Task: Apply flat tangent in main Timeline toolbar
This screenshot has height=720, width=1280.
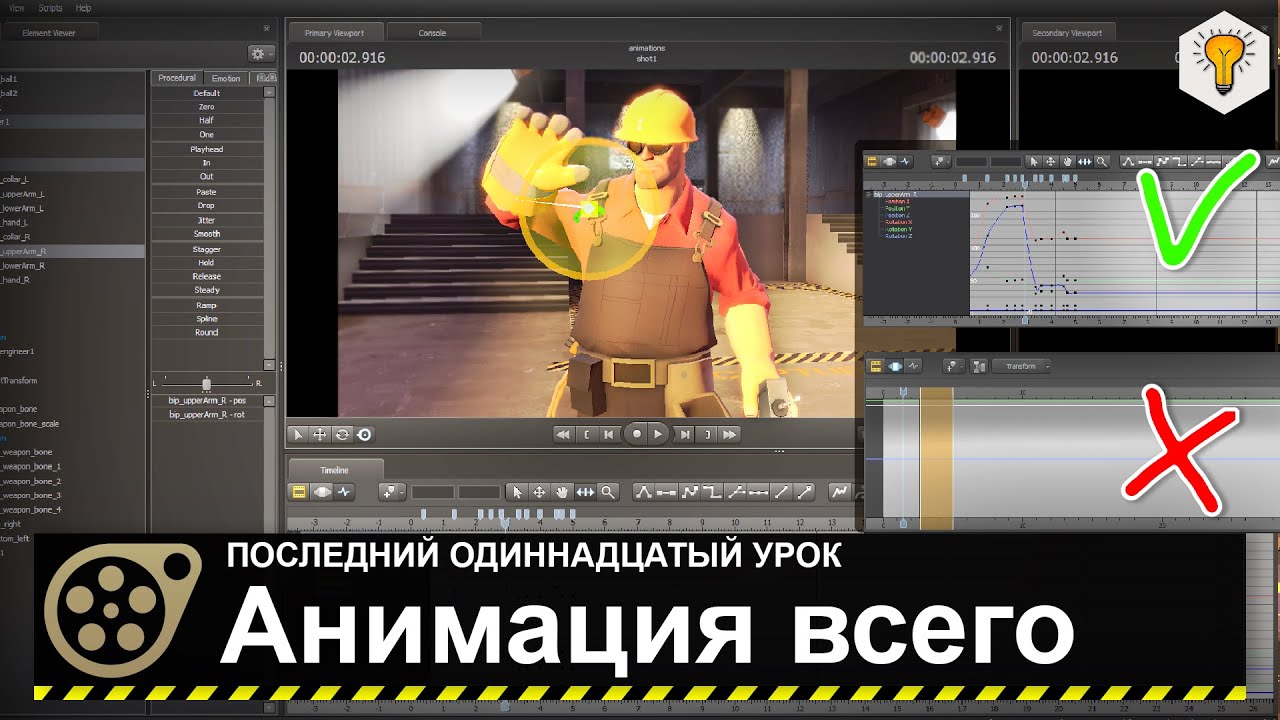Action: coord(666,492)
